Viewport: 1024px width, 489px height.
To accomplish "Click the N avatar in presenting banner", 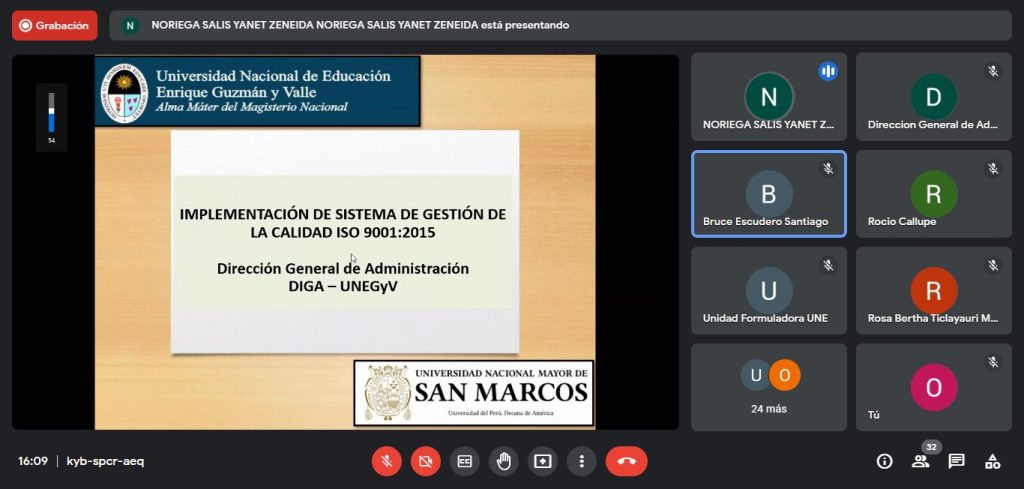I will coord(130,25).
